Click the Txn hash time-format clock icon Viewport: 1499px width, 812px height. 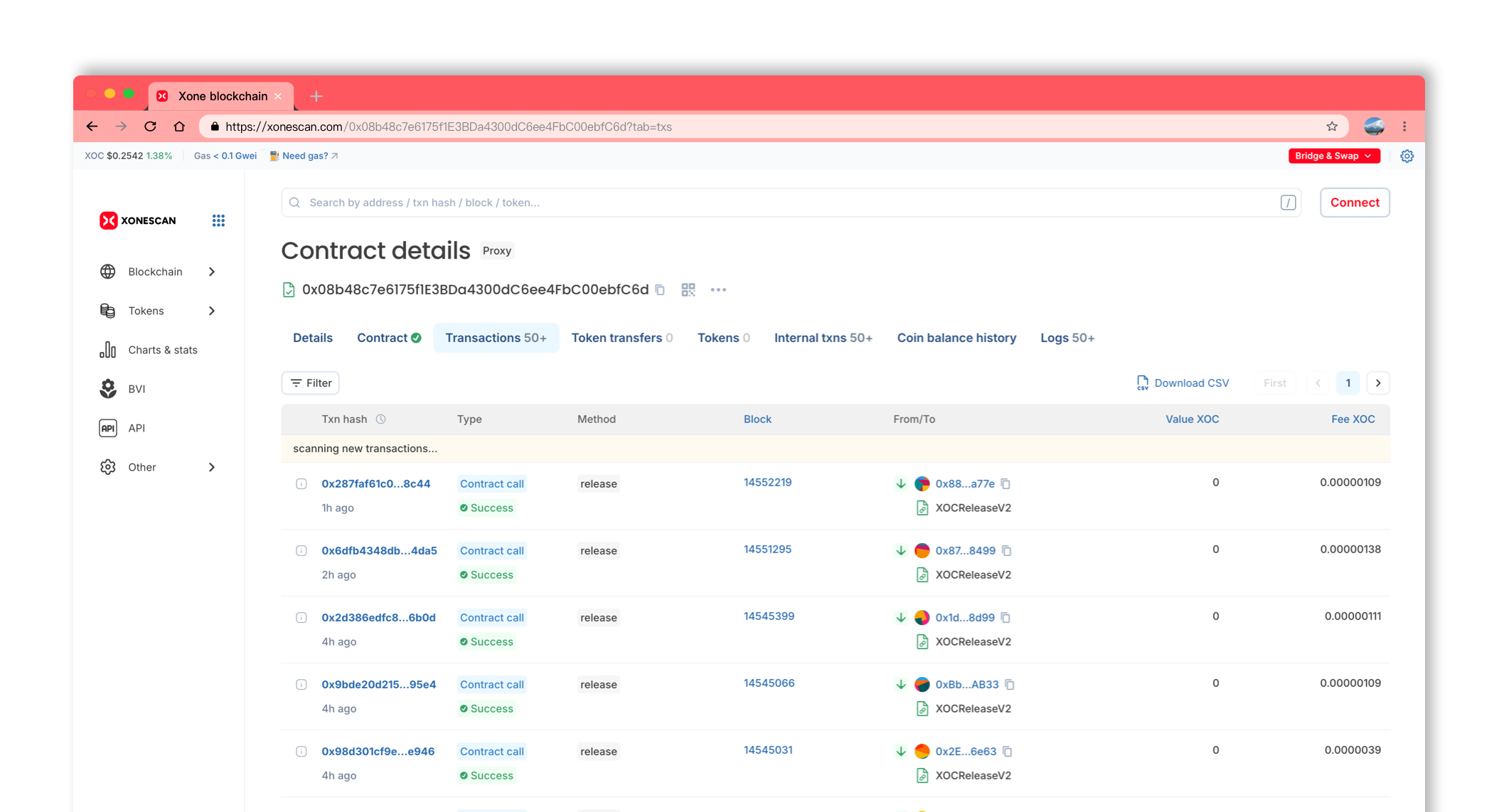click(381, 420)
